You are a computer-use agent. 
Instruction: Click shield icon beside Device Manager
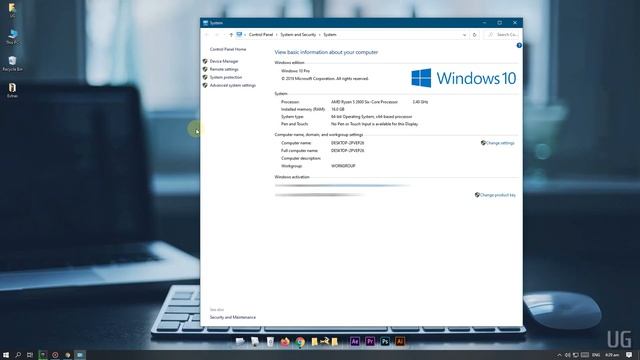tap(205, 61)
